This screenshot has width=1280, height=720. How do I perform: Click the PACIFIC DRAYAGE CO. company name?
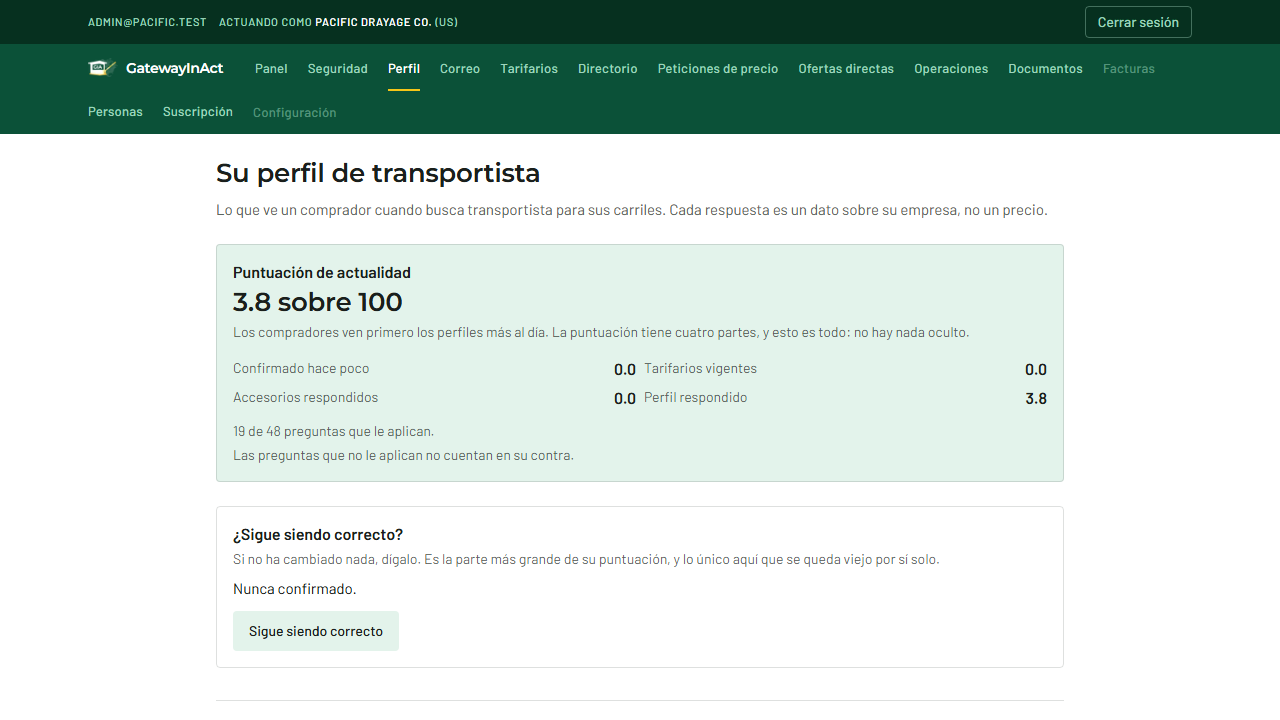(373, 22)
